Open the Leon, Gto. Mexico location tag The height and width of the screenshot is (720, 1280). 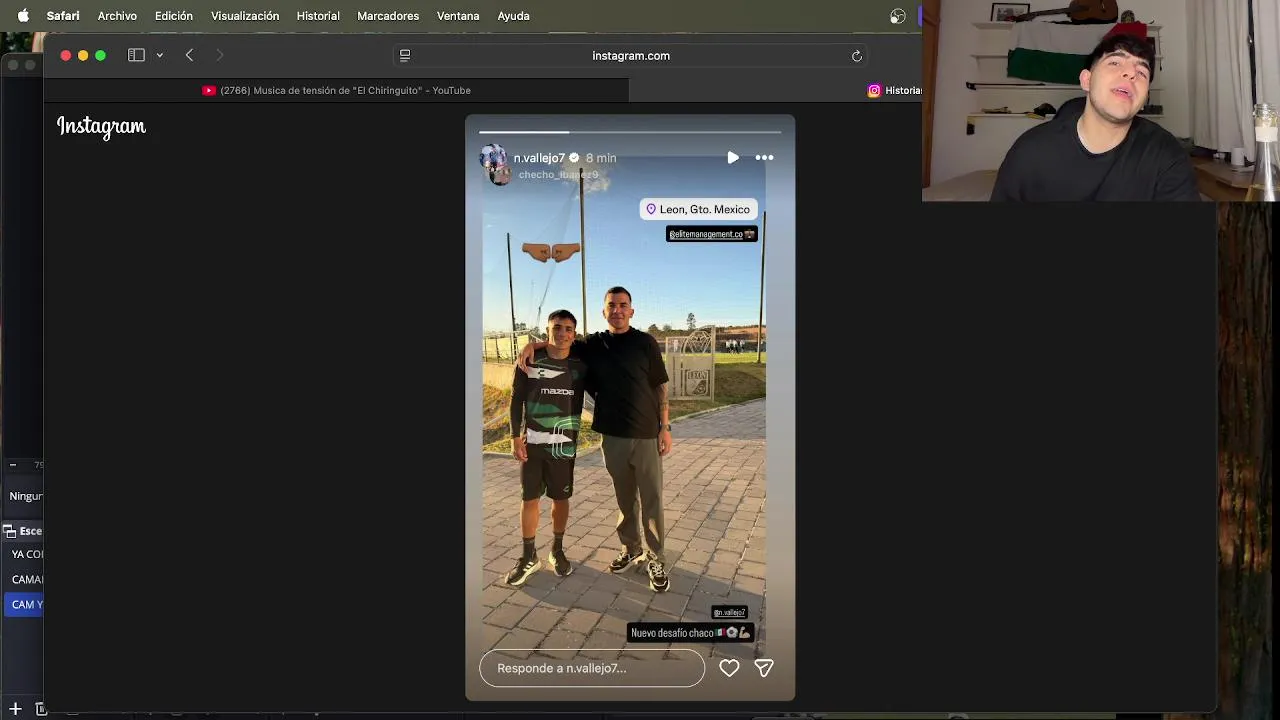pos(698,209)
